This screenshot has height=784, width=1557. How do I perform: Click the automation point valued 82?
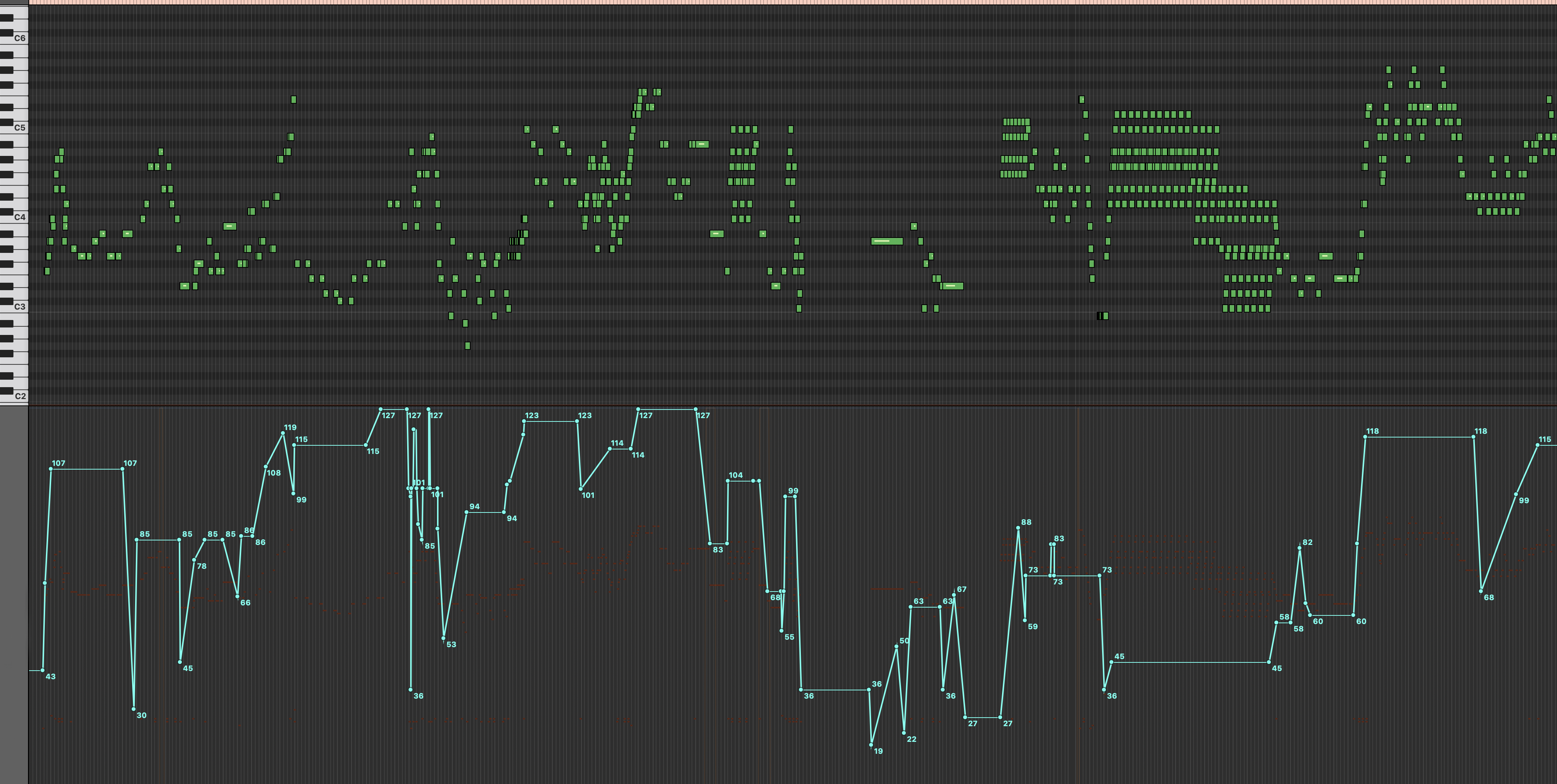[x=1299, y=548]
